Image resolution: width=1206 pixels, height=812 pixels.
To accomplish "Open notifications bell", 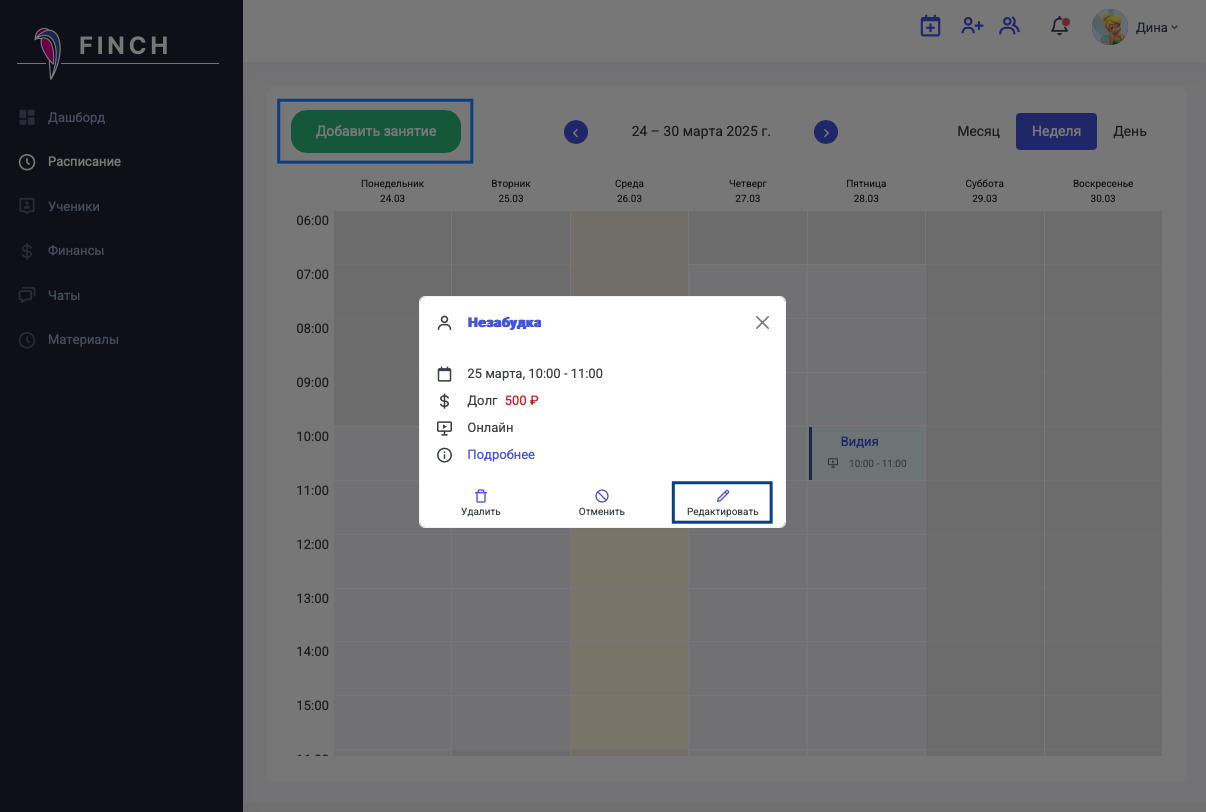I will [1059, 27].
